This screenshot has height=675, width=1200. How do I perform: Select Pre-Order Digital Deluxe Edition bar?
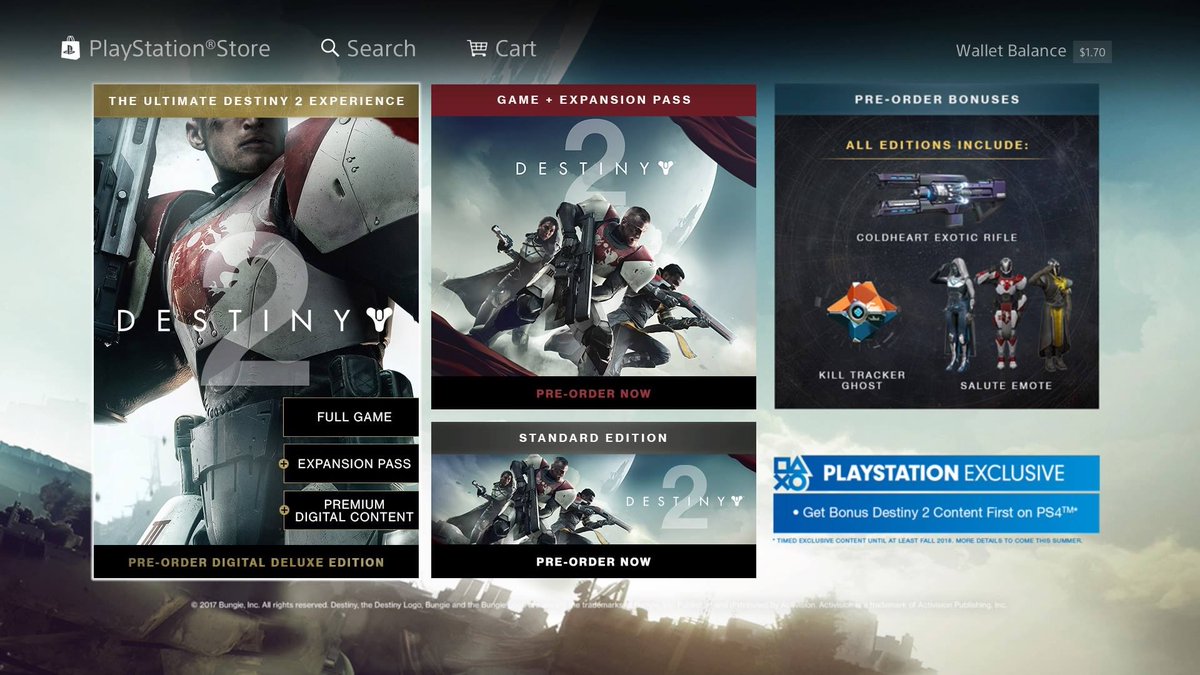point(256,562)
